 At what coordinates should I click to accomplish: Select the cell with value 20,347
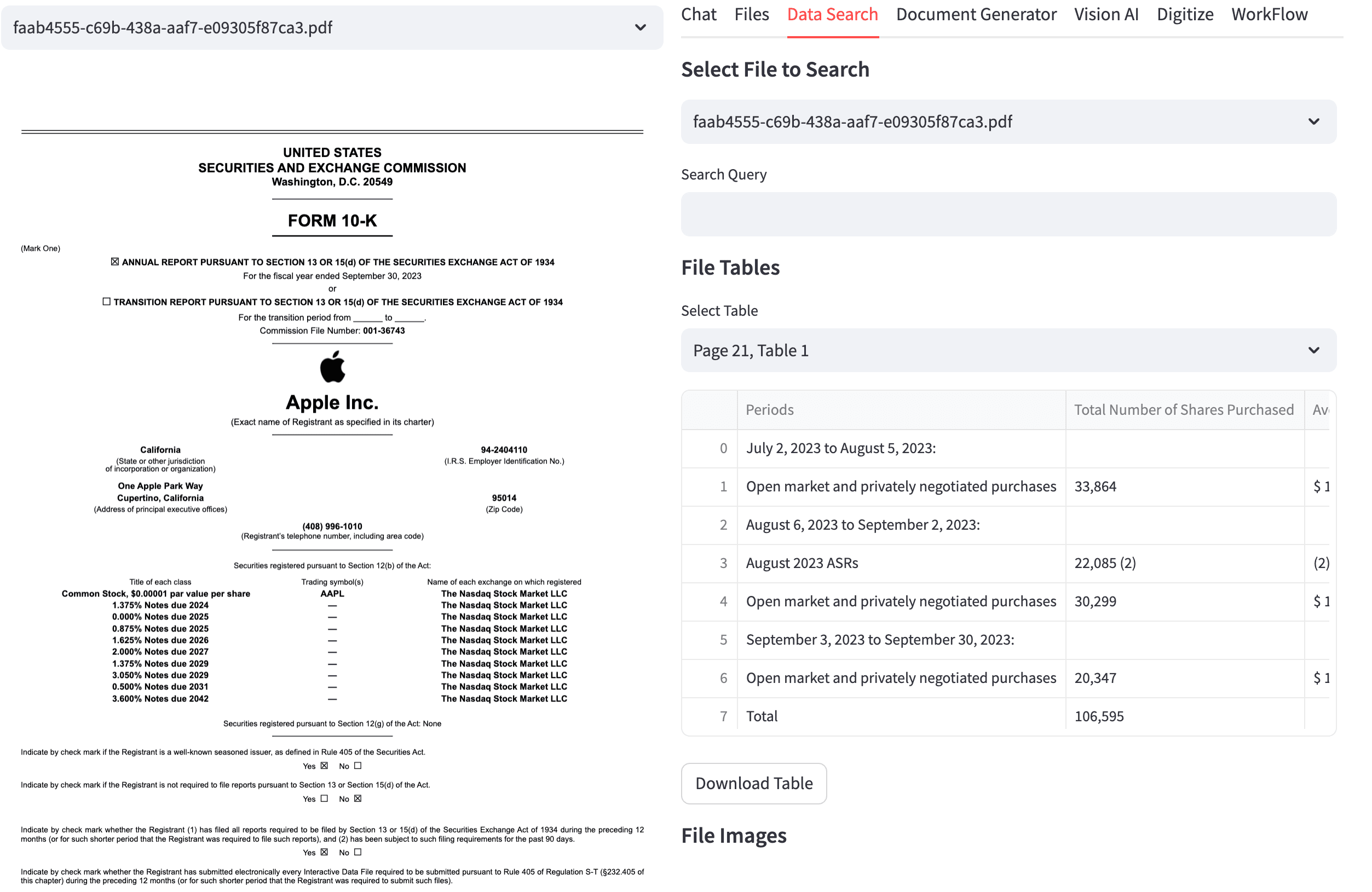click(1185, 678)
